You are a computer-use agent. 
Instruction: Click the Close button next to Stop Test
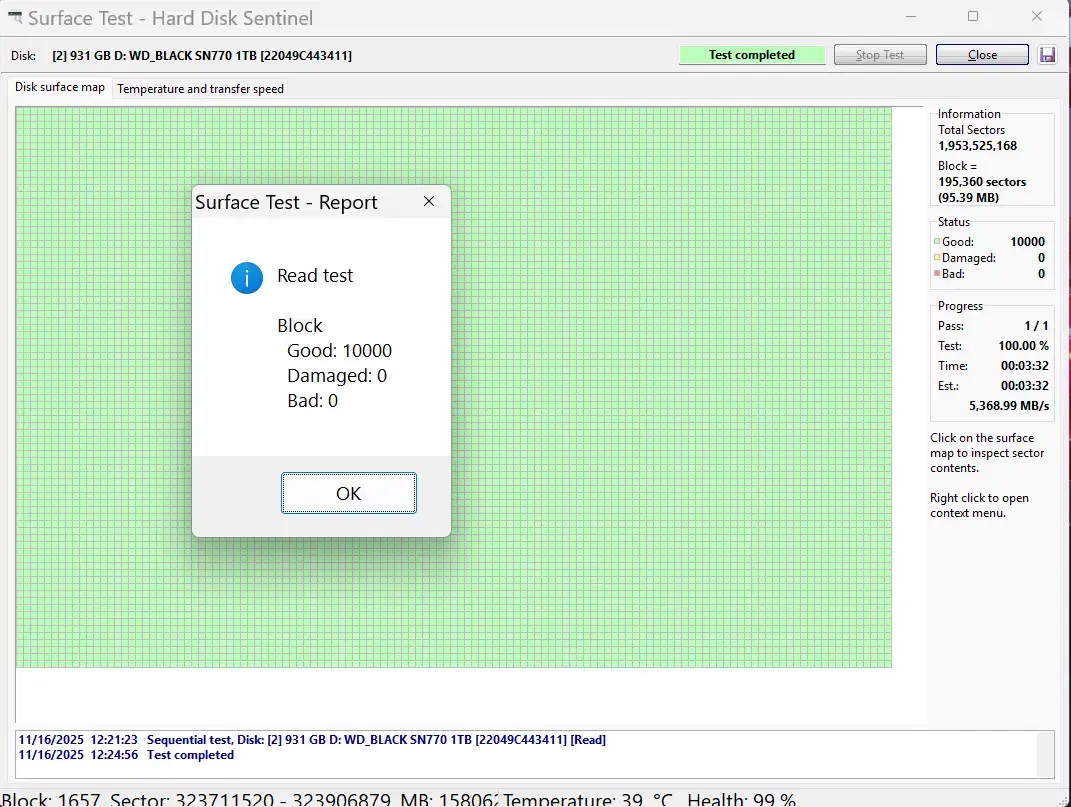click(981, 55)
